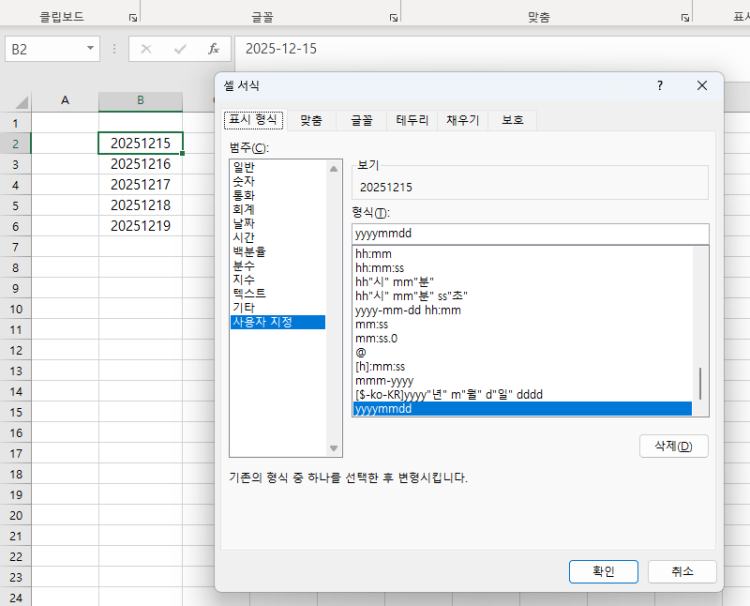Select the 기타 category
750x606 pixels.
pos(278,308)
